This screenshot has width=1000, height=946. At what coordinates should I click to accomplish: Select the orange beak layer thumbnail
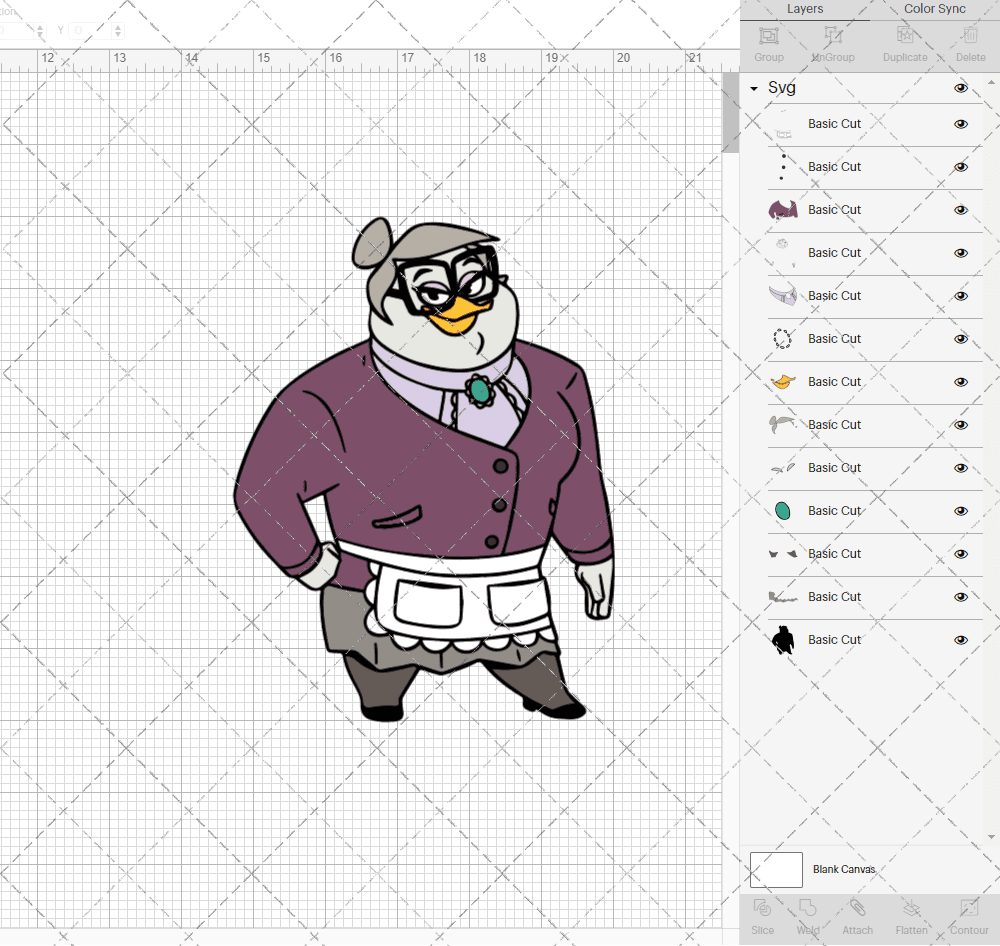click(783, 381)
